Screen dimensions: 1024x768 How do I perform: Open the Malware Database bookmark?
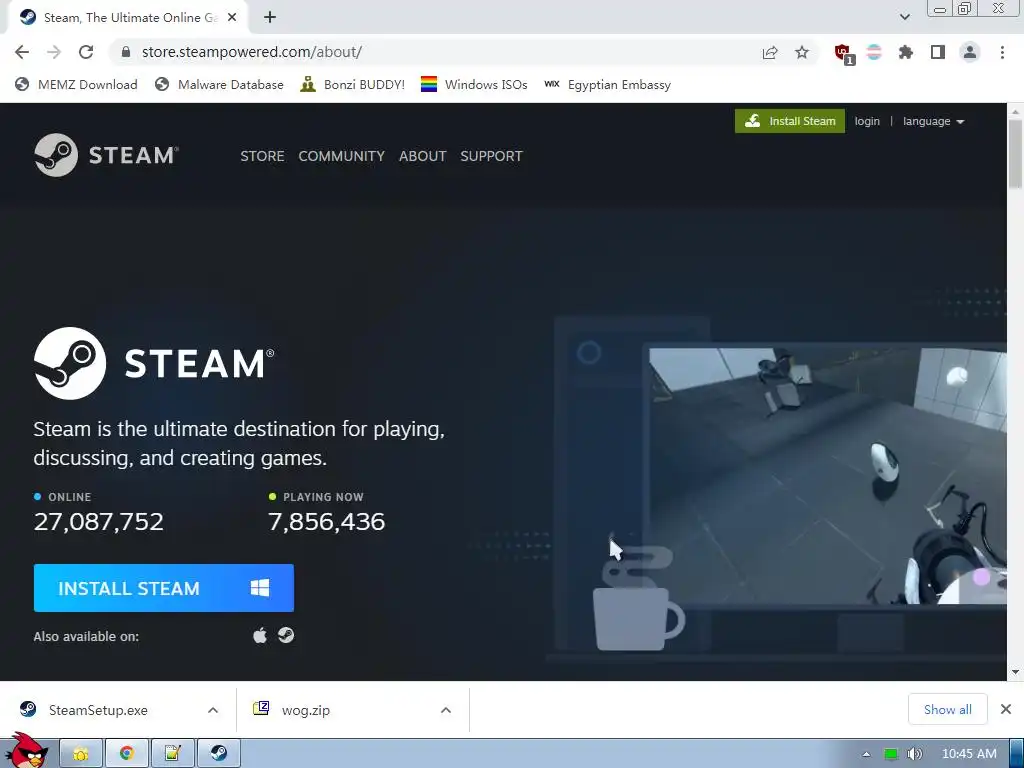[x=219, y=84]
